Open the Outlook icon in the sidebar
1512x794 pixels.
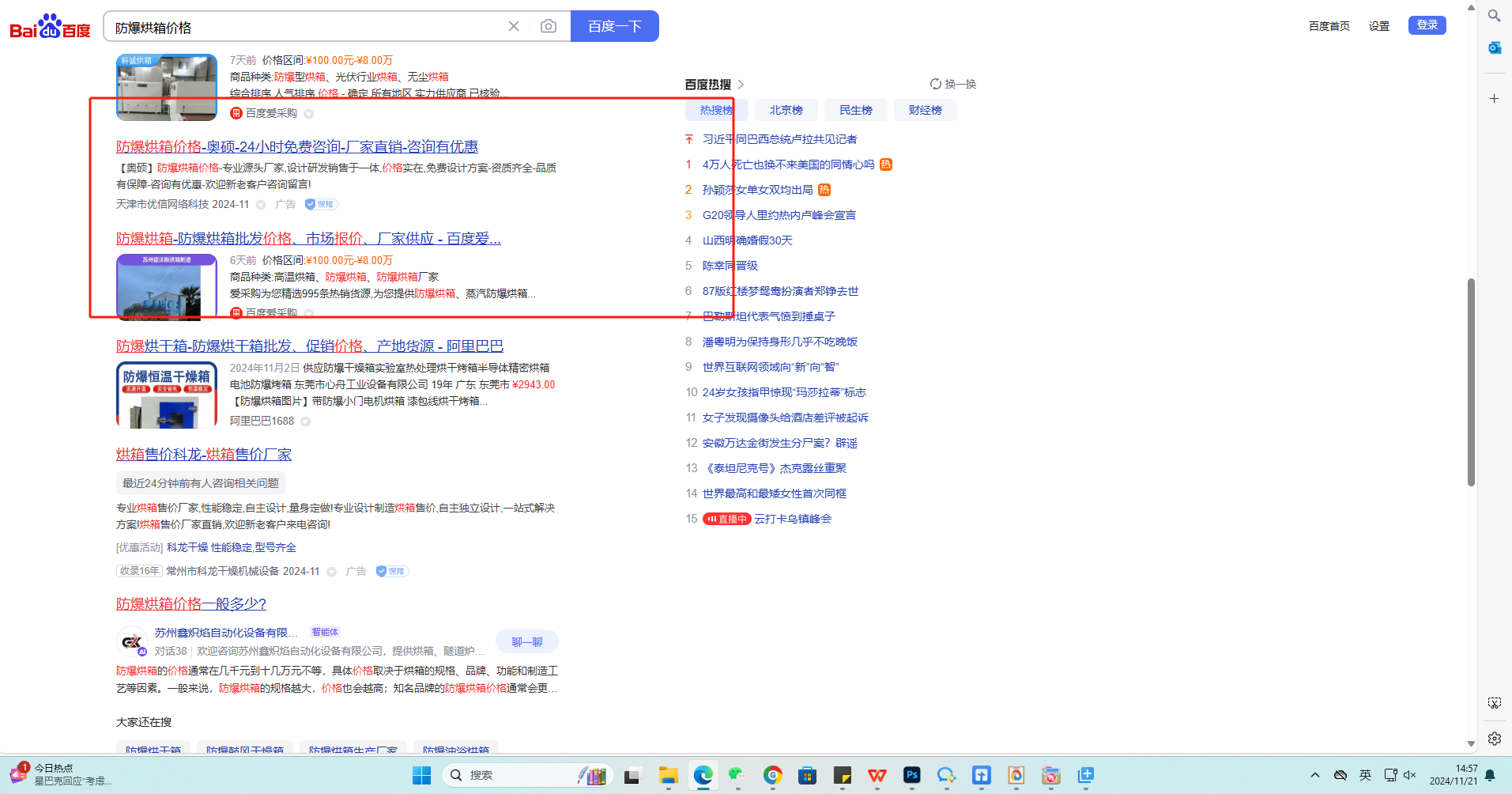click(1494, 48)
